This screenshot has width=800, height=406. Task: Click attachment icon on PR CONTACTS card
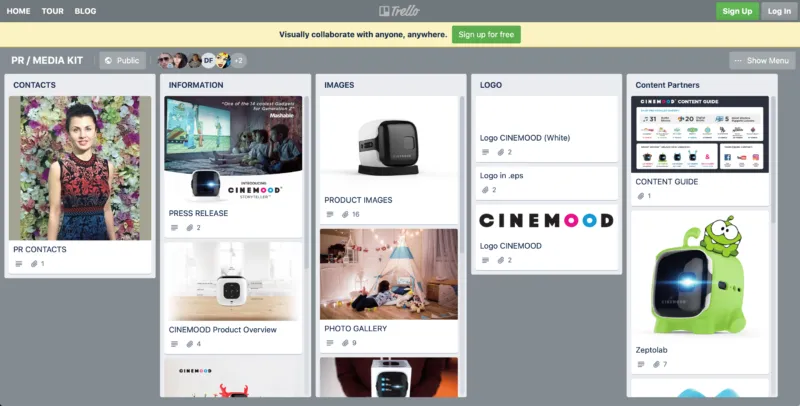click(x=34, y=264)
